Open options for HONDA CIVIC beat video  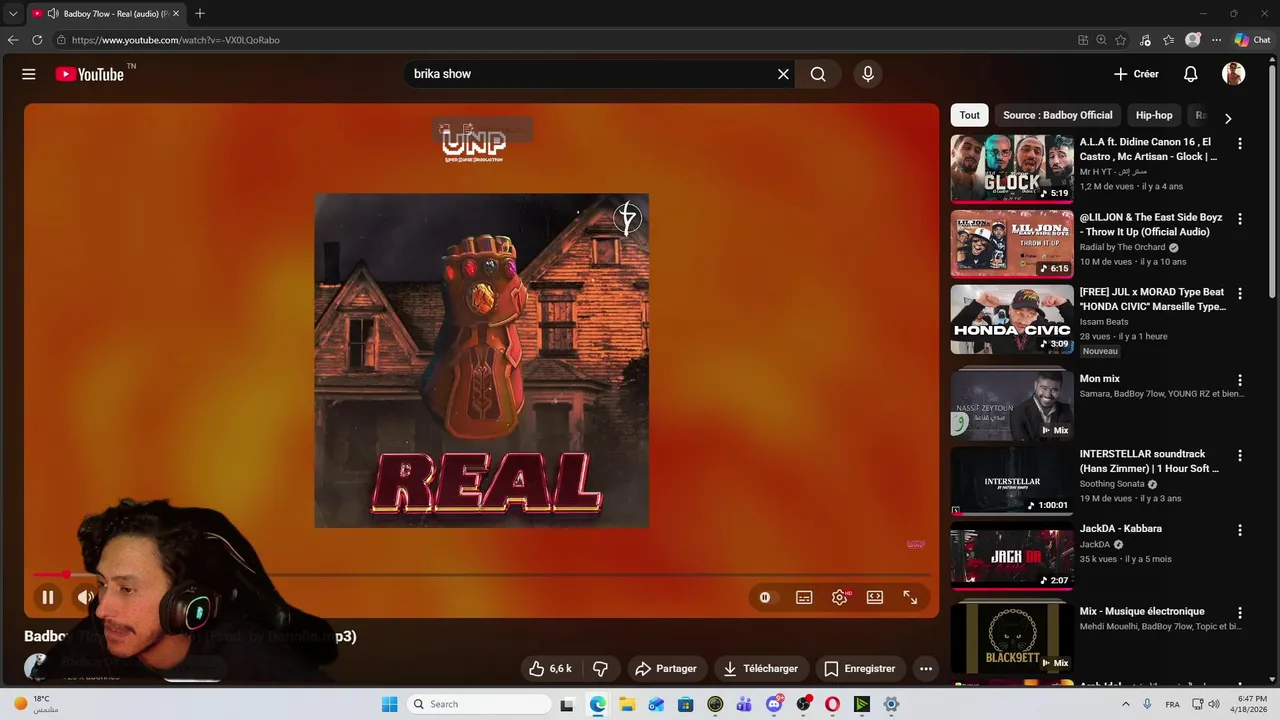click(x=1240, y=294)
